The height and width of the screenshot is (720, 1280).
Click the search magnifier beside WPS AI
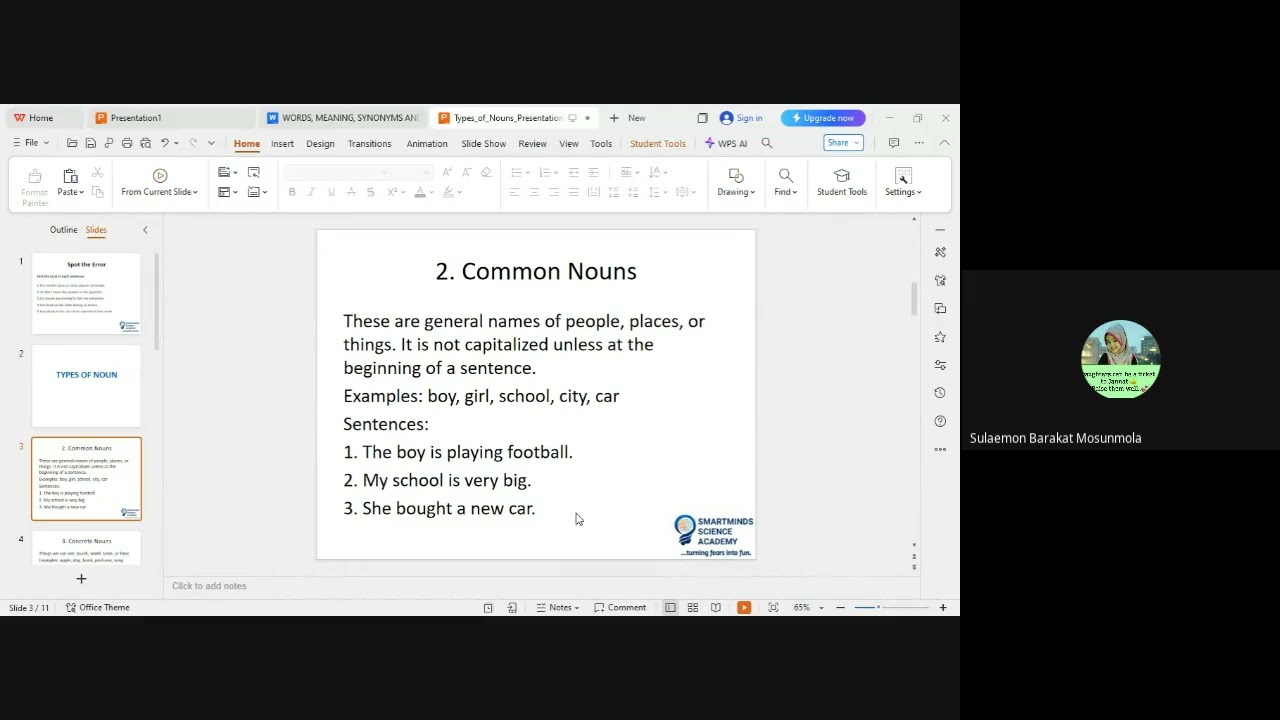(x=767, y=143)
